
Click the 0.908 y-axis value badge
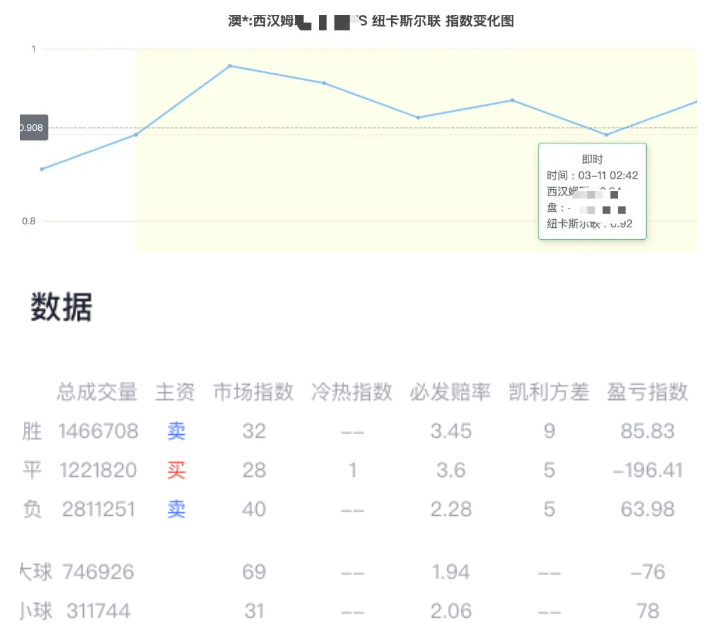pos(33,128)
